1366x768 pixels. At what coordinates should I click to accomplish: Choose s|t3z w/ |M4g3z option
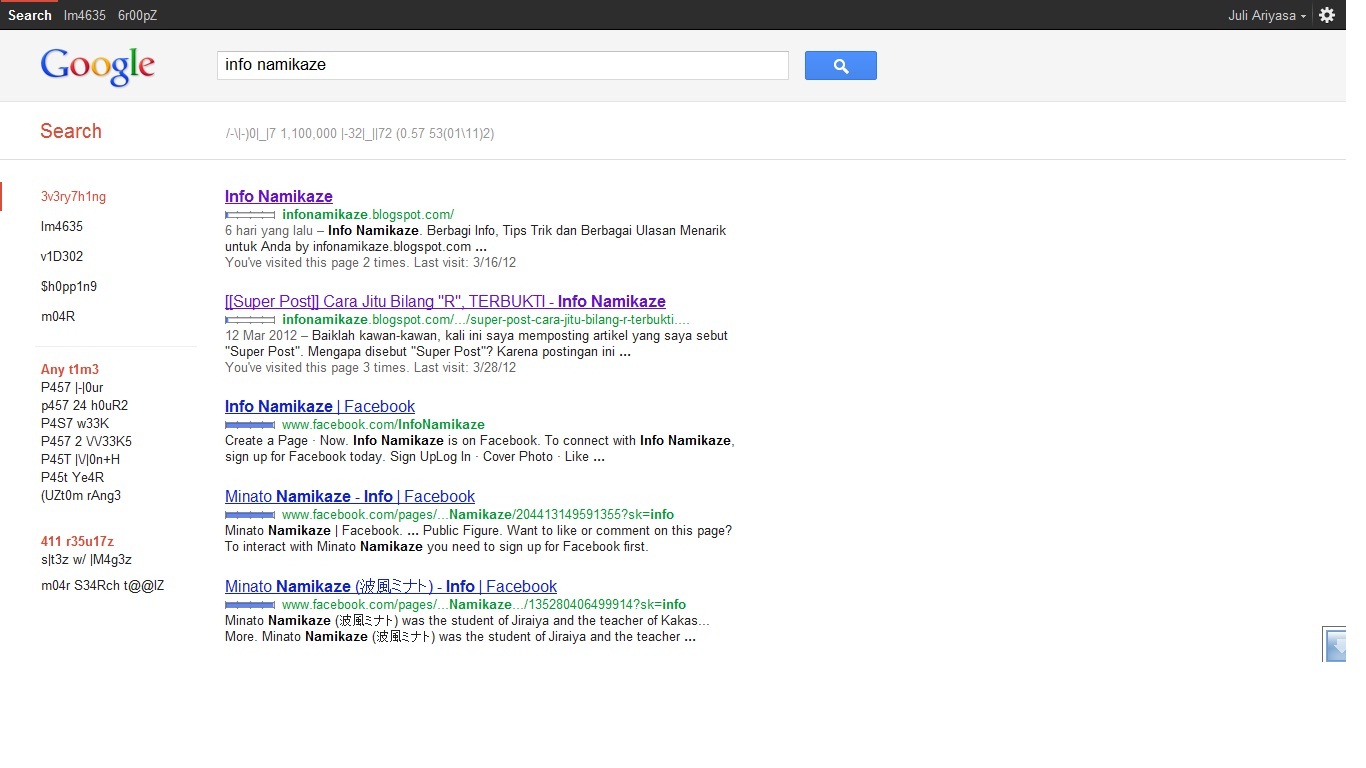pyautogui.click(x=86, y=560)
